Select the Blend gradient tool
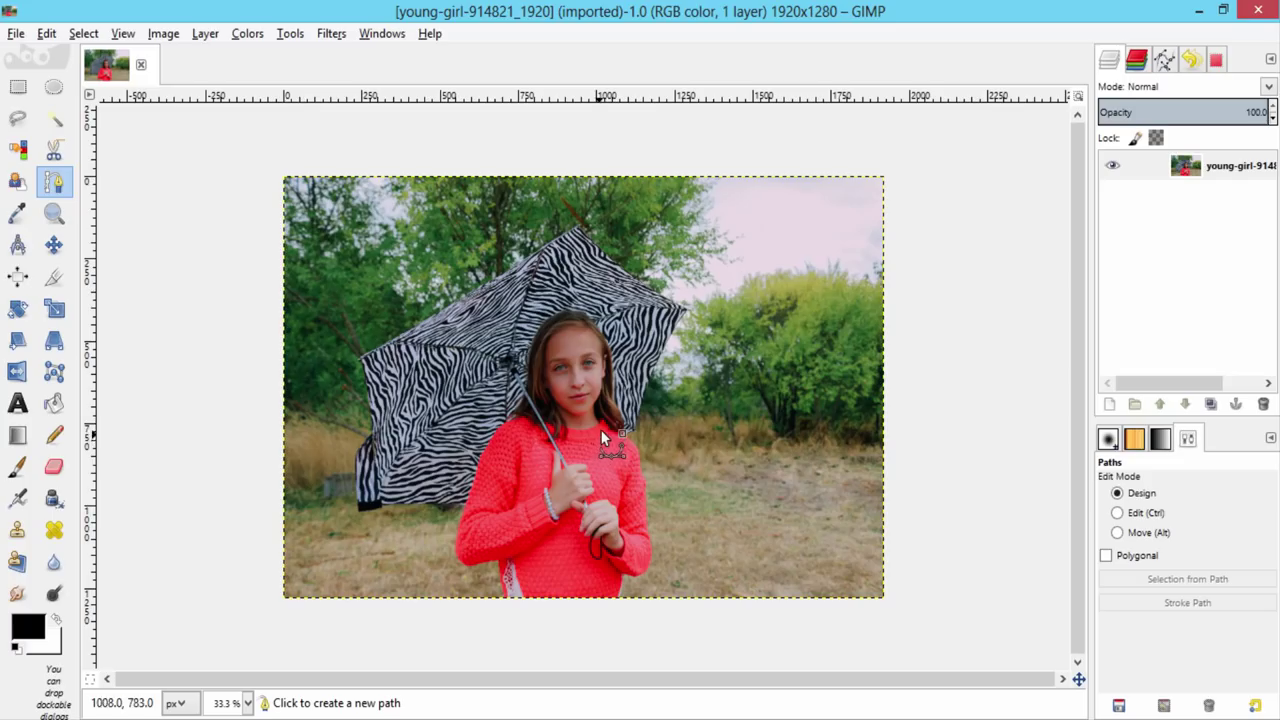Screen dimensions: 1280x720 (x=18, y=434)
